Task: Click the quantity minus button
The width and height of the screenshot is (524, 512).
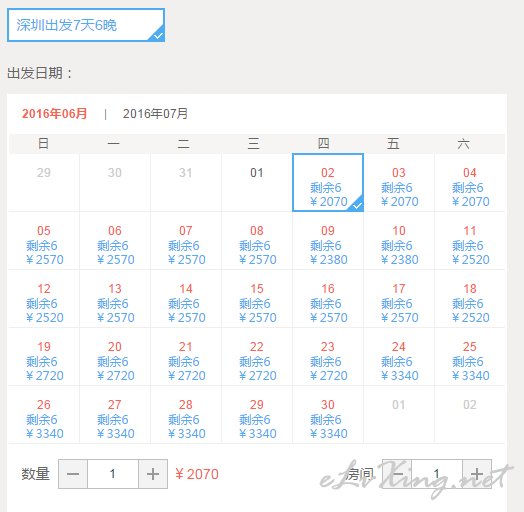Action: (x=73, y=474)
